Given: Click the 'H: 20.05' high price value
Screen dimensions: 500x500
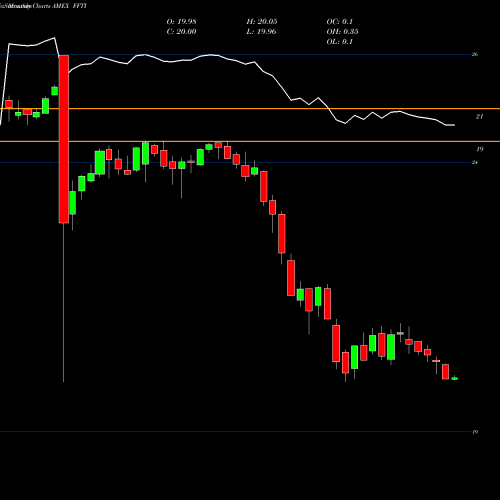Looking at the screenshot, I should (x=262, y=22).
